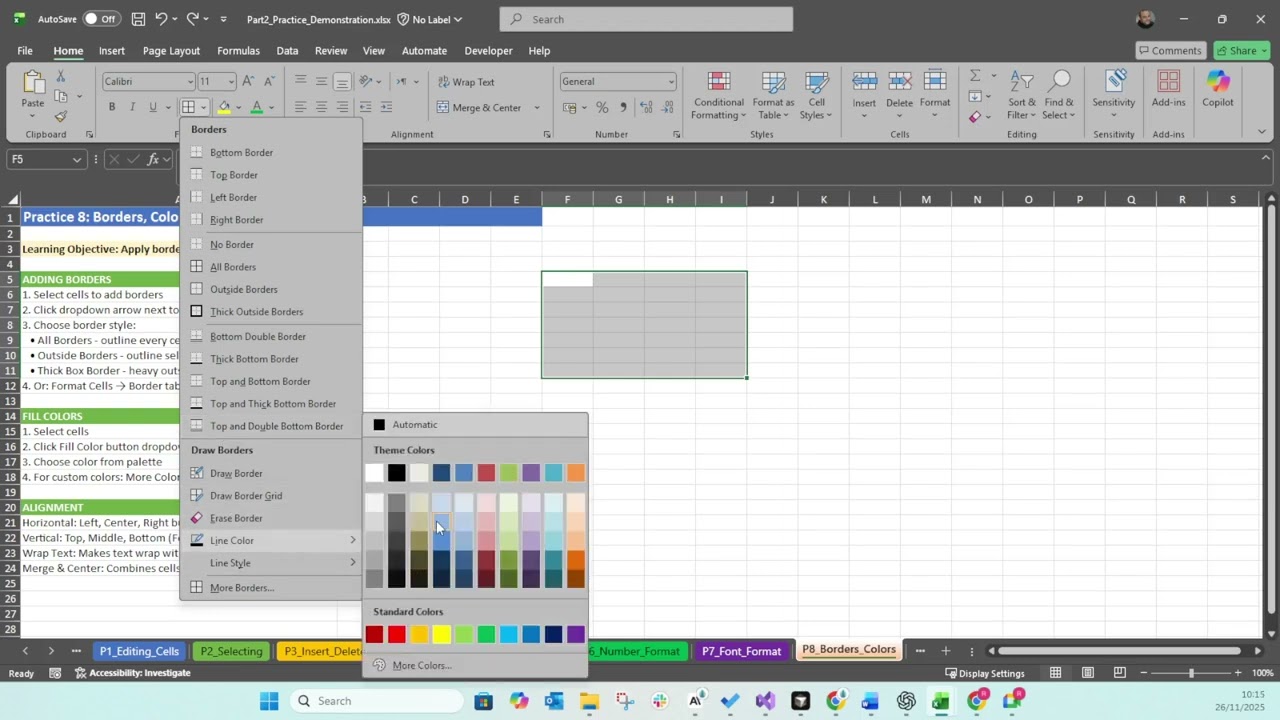
Task: Open the Formulas ribbon tab
Action: [238, 51]
